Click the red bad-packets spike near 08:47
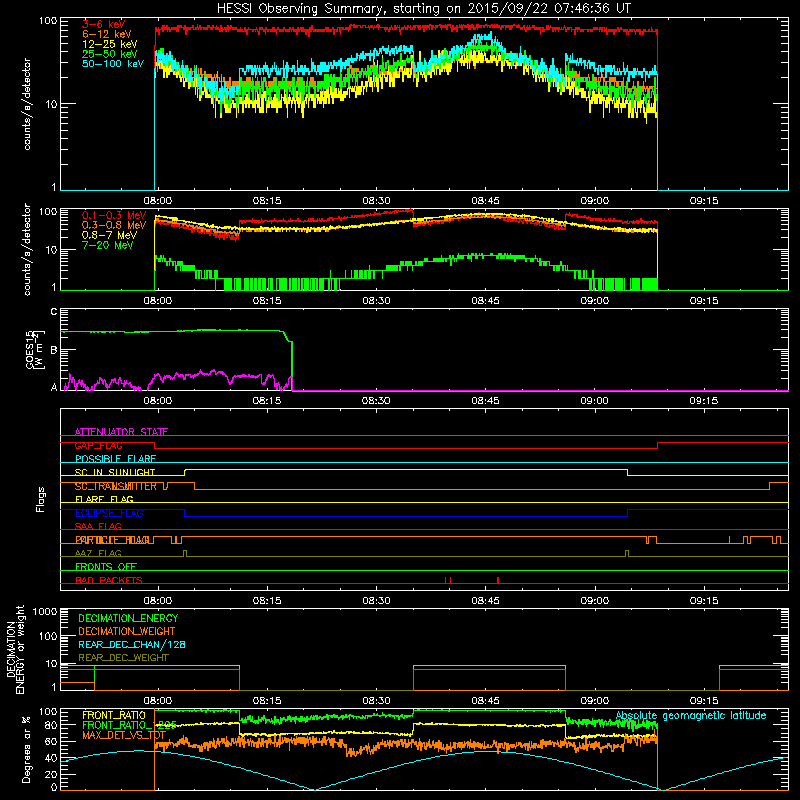The width and height of the screenshot is (800, 800). pos(498,580)
